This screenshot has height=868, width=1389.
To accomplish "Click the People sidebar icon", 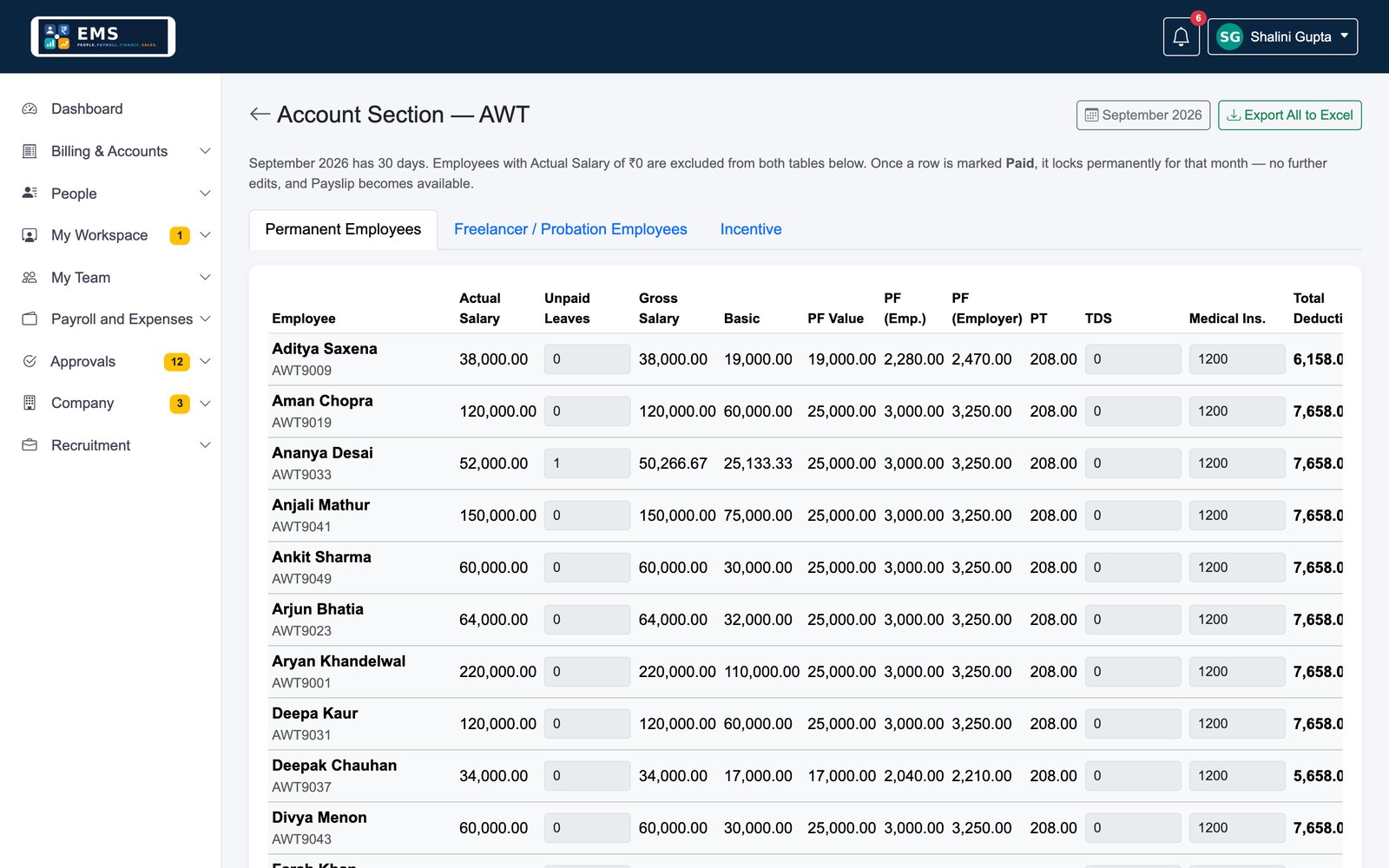I will click(x=30, y=193).
